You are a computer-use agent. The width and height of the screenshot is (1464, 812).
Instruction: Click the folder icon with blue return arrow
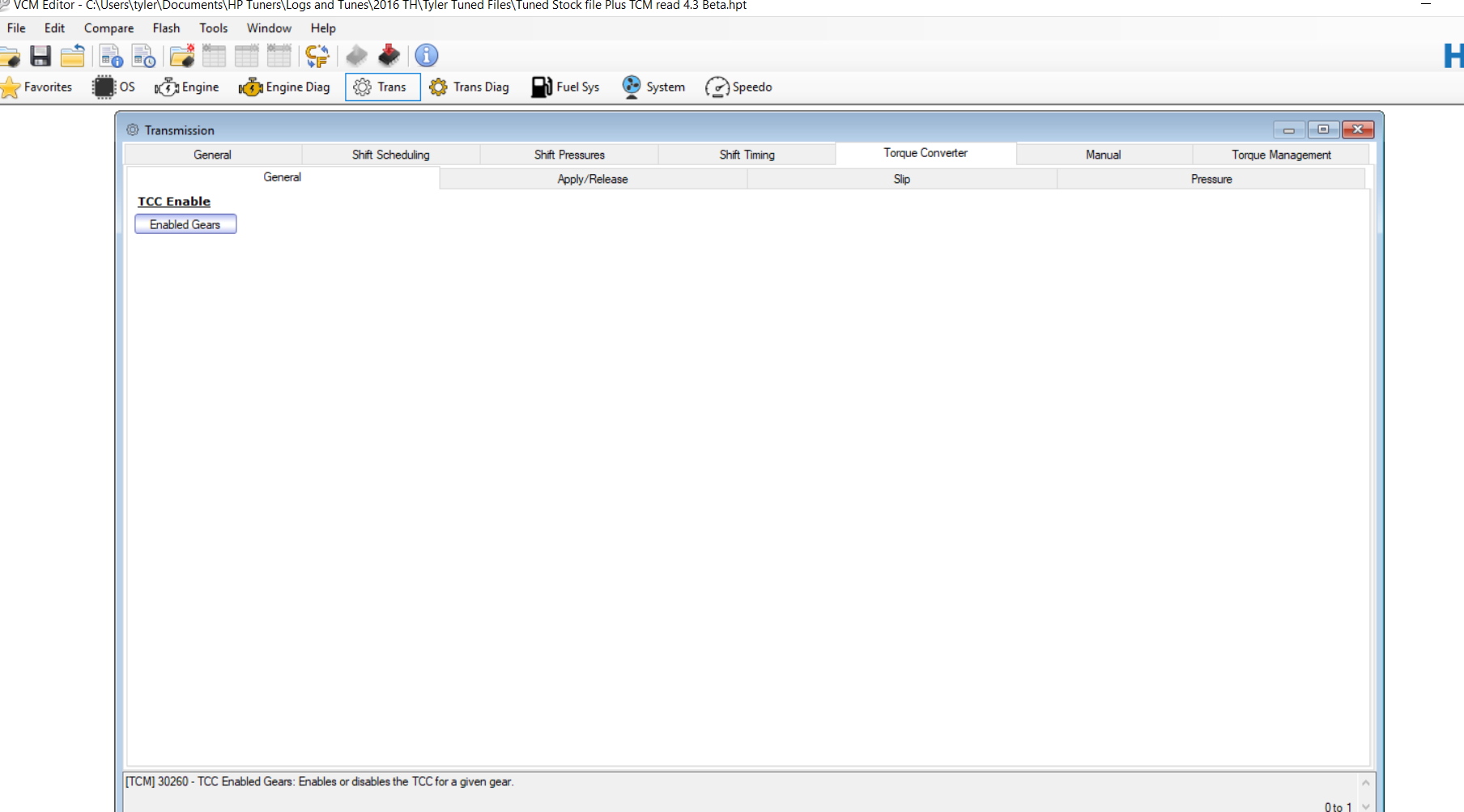coord(72,56)
